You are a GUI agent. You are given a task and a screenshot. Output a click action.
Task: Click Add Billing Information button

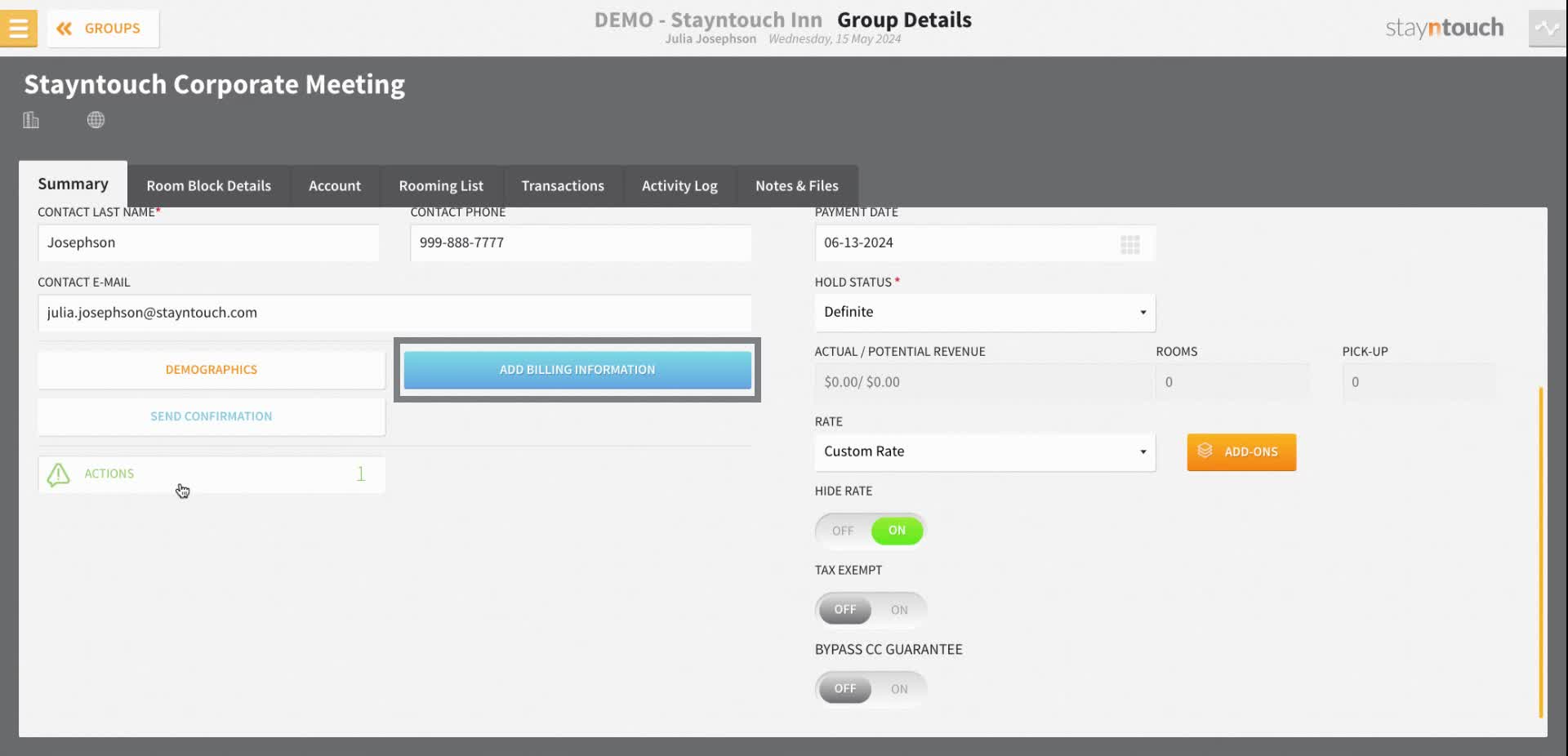point(577,370)
